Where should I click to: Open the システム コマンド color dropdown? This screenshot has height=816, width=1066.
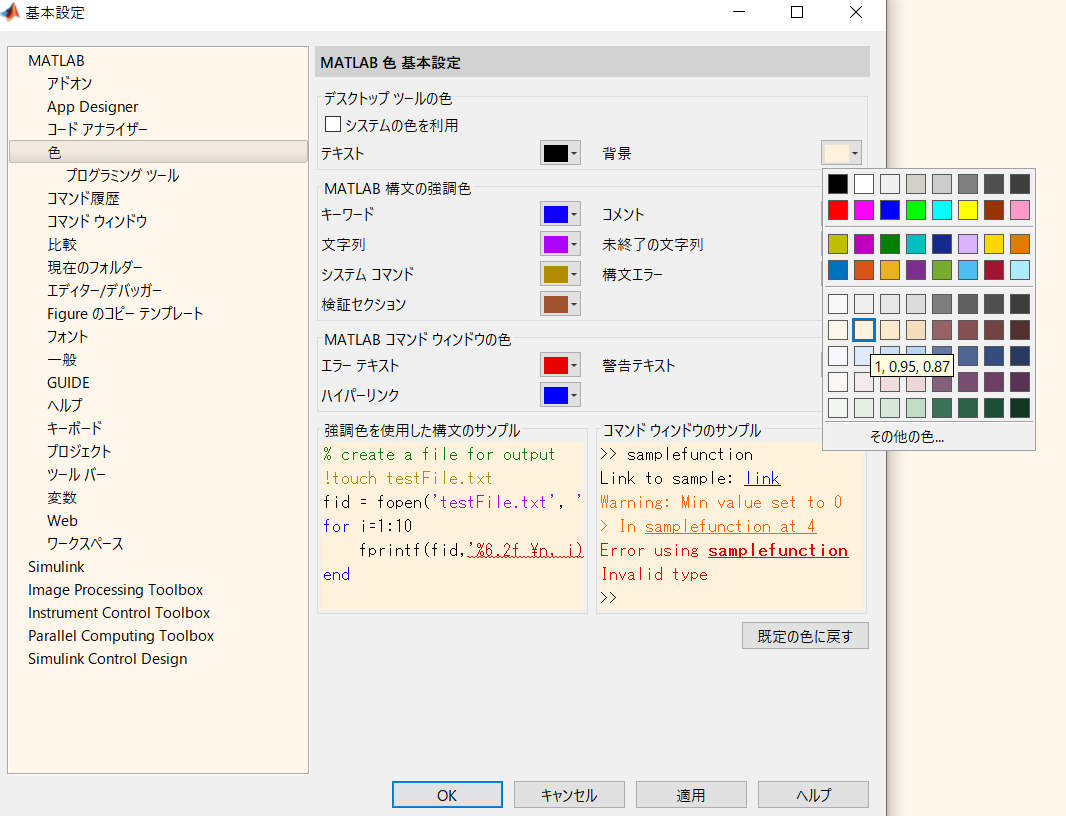point(560,274)
